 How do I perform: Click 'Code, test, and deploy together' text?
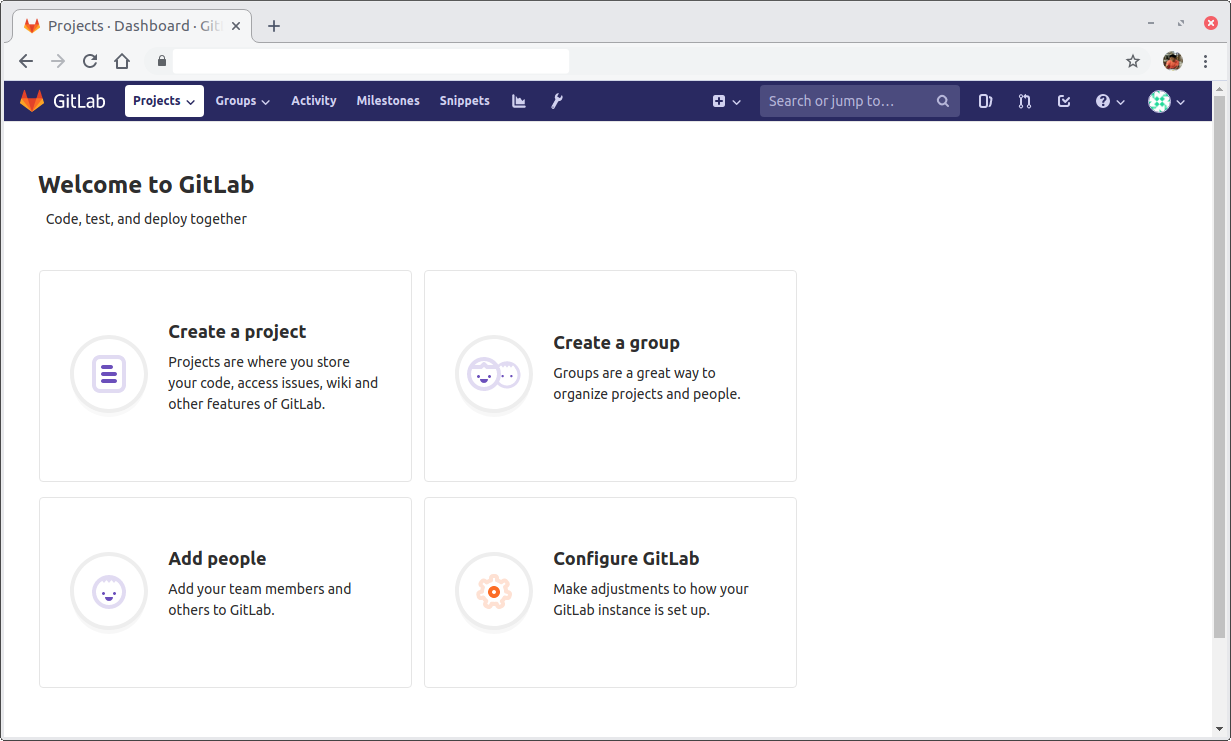tap(146, 219)
